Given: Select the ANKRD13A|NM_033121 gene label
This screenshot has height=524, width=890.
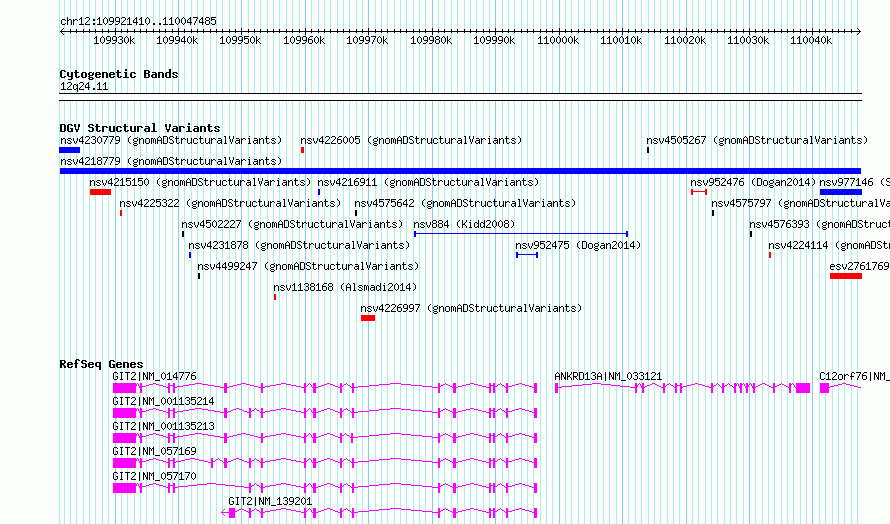Looking at the screenshot, I should point(608,376).
